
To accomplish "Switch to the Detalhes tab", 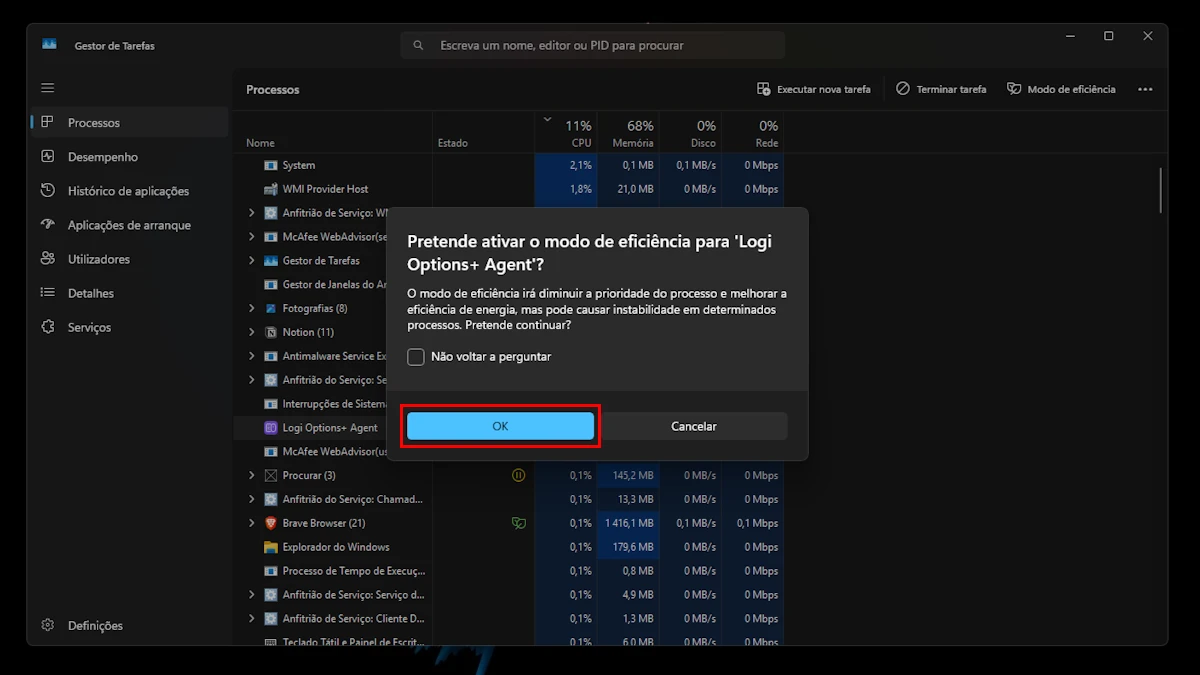I will click(x=90, y=293).
